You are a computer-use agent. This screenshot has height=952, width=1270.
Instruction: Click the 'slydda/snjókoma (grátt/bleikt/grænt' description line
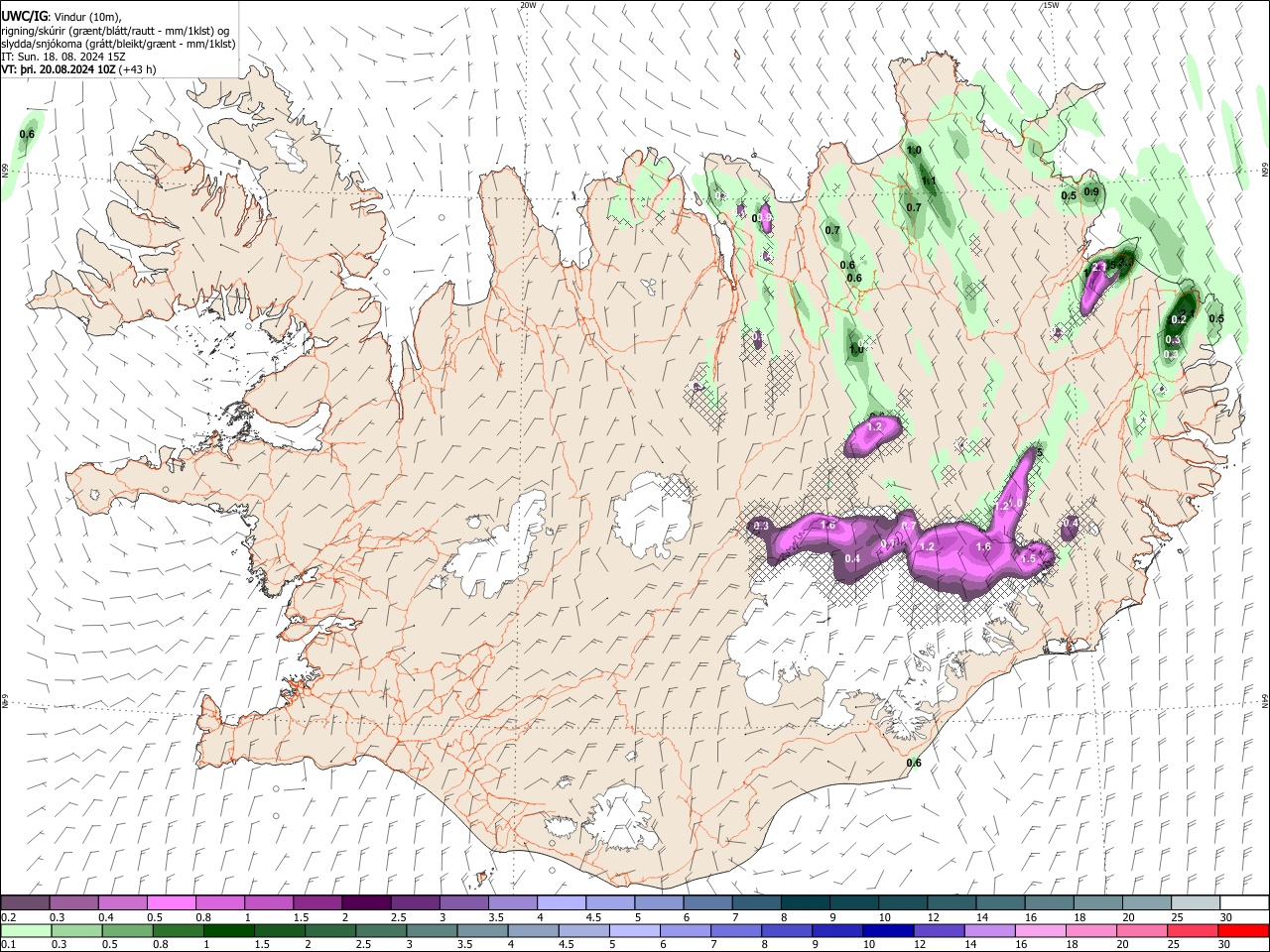pyautogui.click(x=118, y=44)
